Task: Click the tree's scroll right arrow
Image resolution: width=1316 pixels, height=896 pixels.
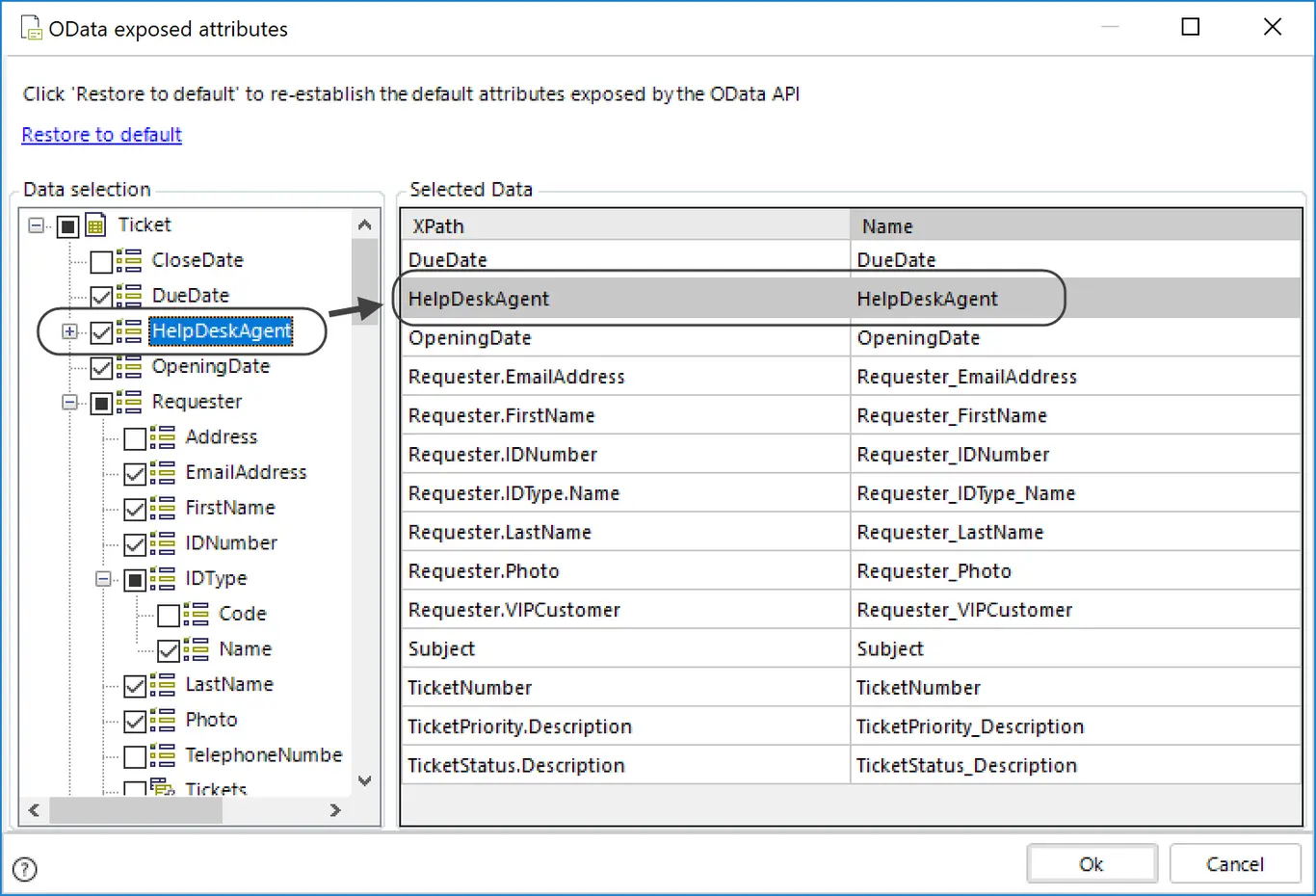Action: tap(335, 810)
